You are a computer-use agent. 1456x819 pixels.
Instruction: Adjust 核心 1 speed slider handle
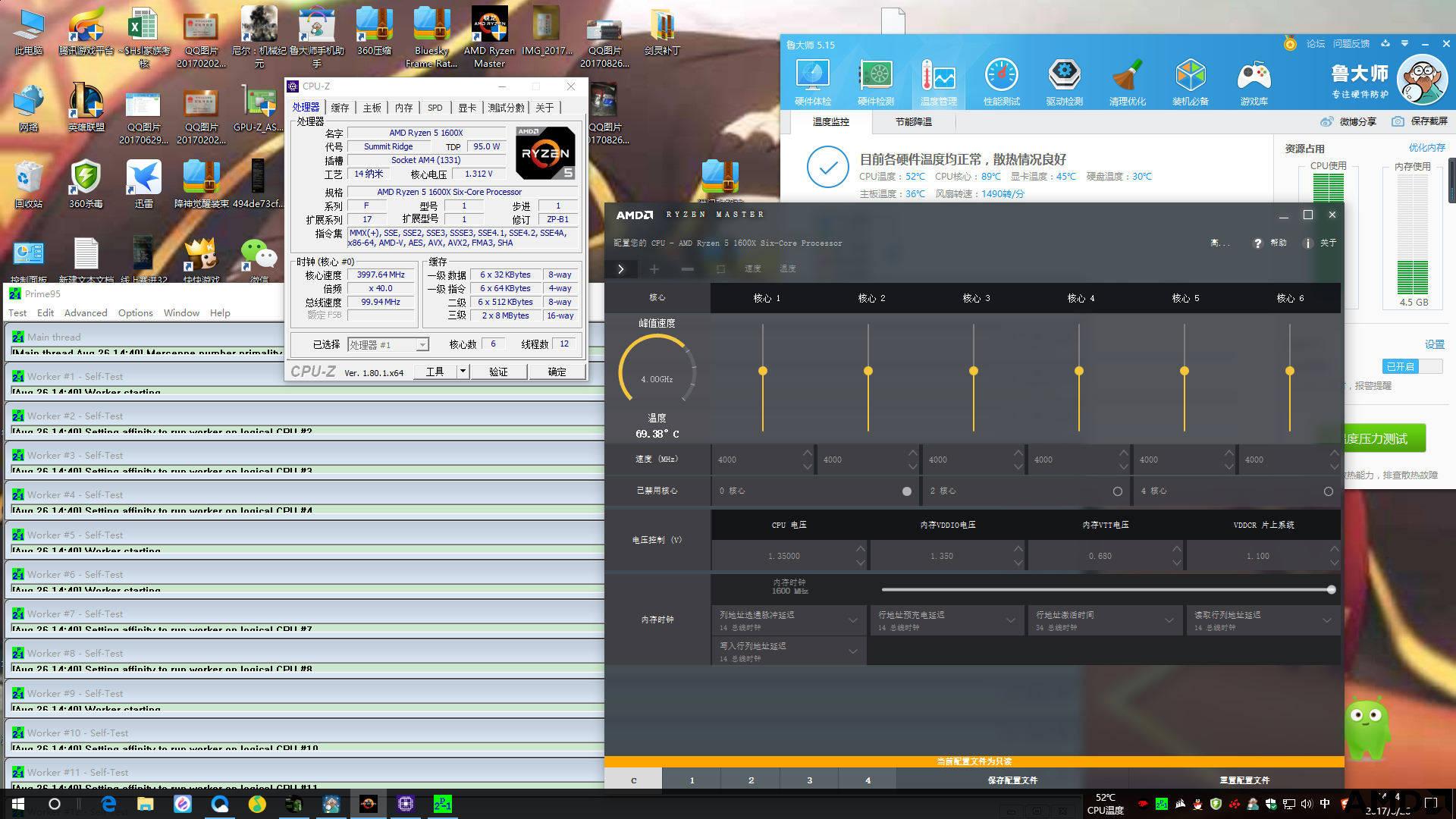(763, 371)
